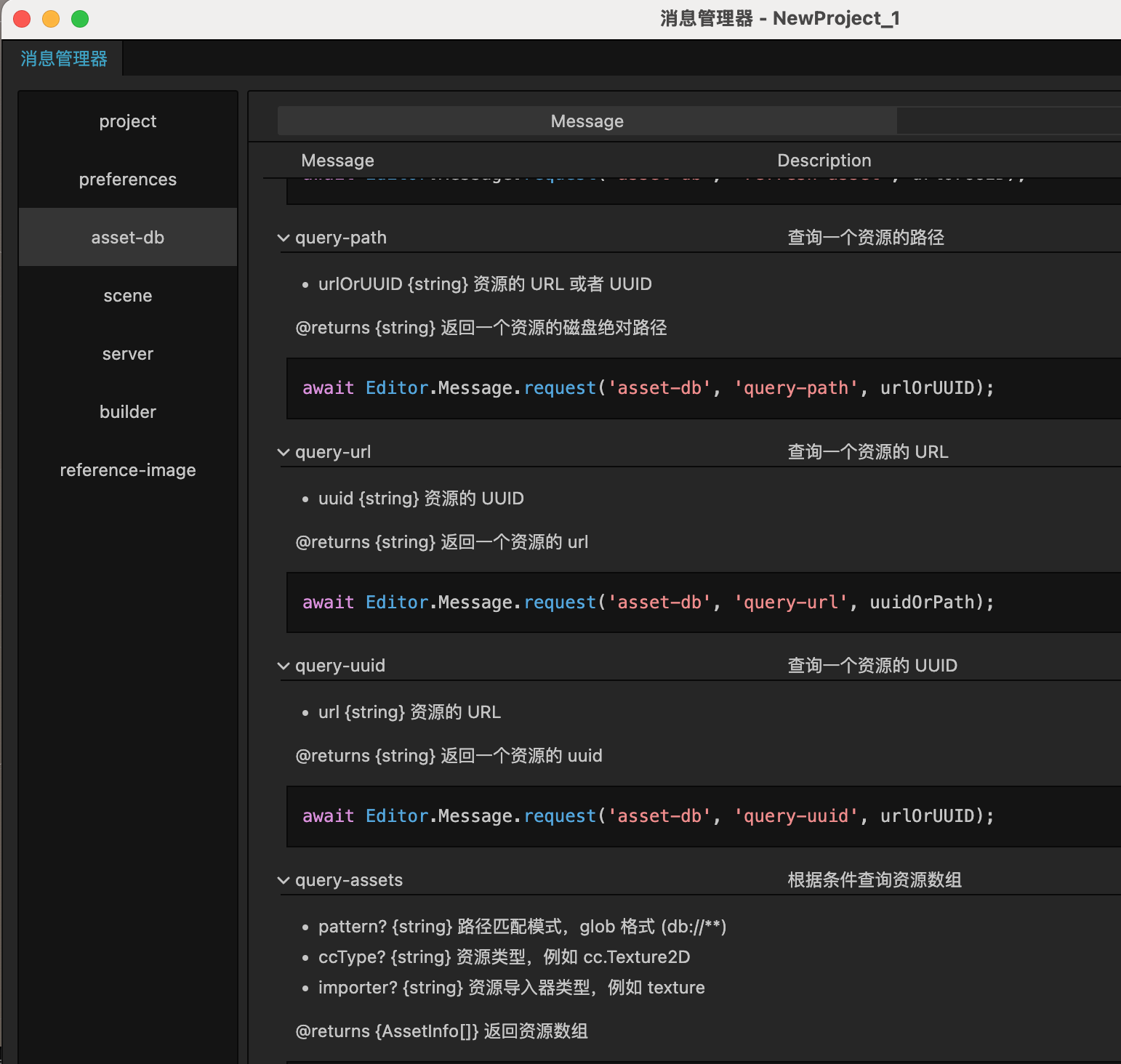Switch to the 消息管理器 panel tab
The height and width of the screenshot is (1064, 1121).
click(63, 58)
